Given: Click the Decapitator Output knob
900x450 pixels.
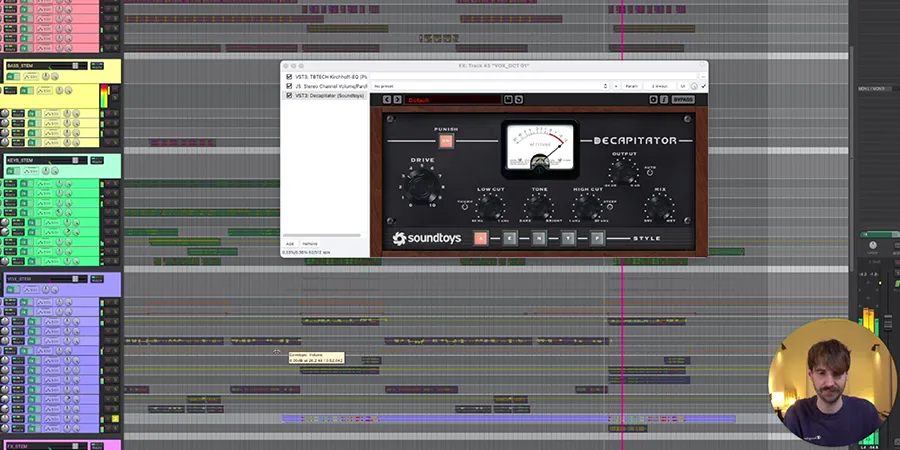Looking at the screenshot, I should [623, 170].
